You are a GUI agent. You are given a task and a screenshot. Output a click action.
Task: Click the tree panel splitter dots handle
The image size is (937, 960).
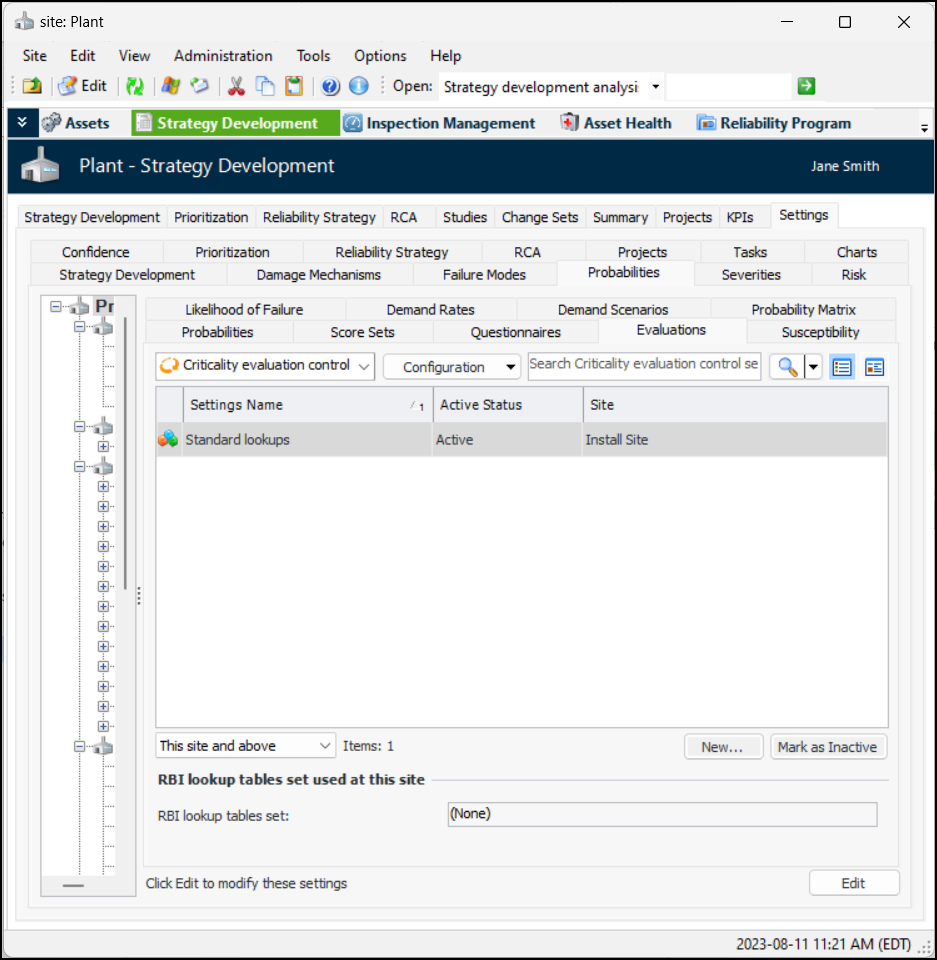(139, 596)
